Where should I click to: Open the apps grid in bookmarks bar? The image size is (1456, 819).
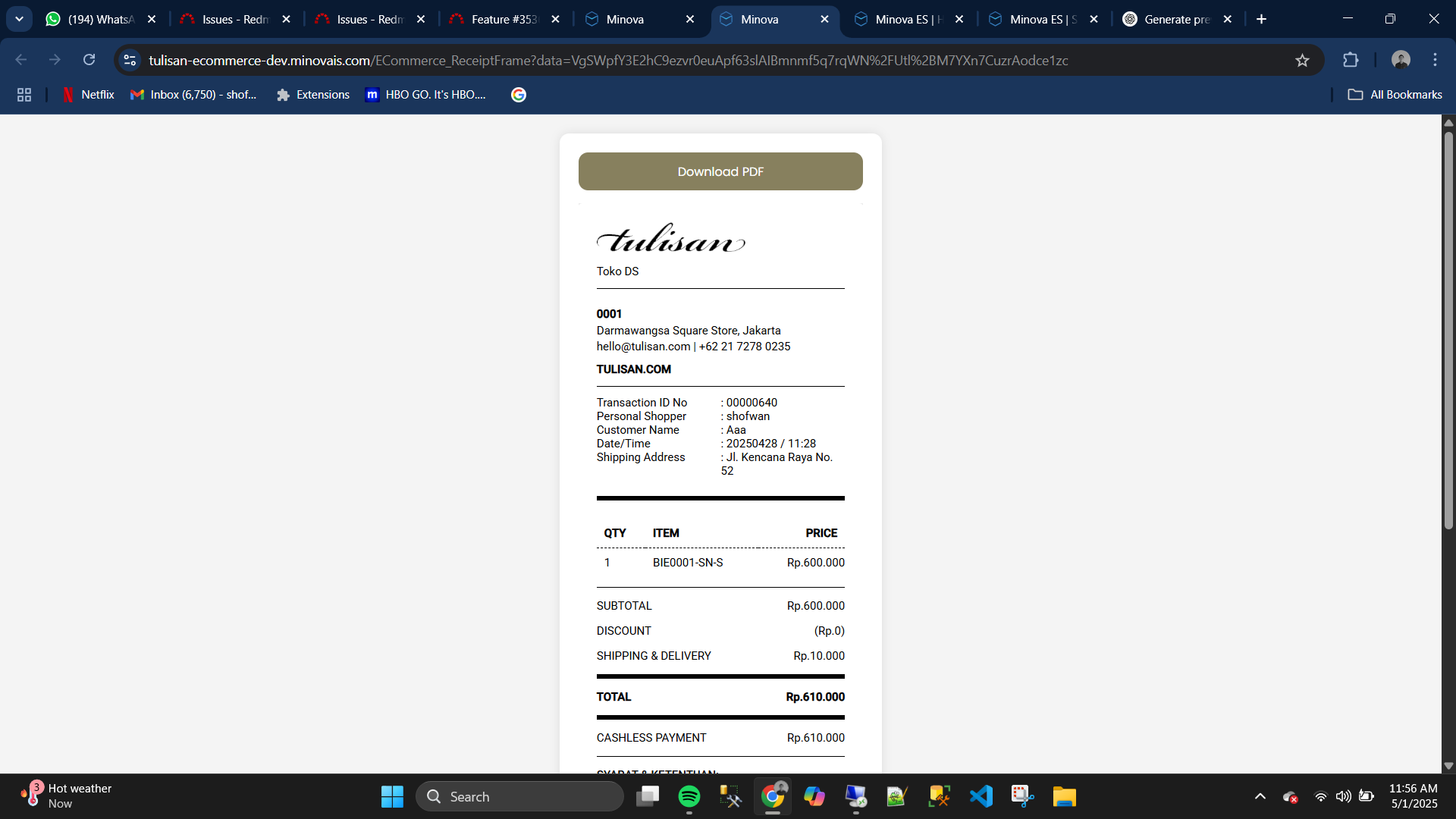[x=24, y=95]
